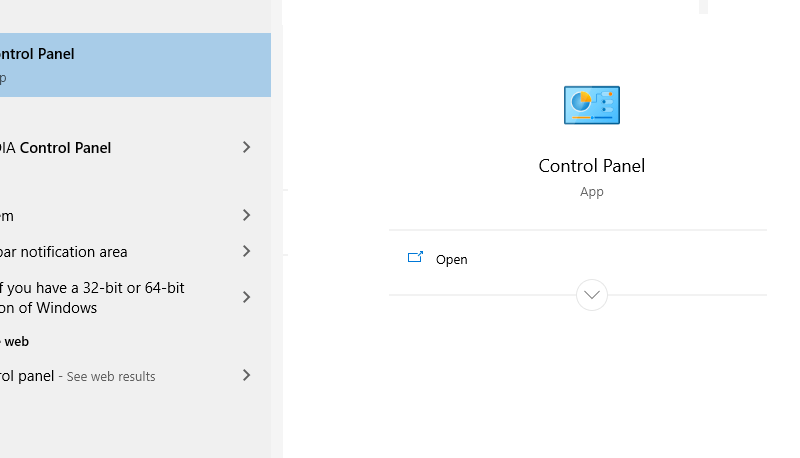Click the Open launch icon in preview pane
This screenshot has width=800, height=458.
pos(415,257)
